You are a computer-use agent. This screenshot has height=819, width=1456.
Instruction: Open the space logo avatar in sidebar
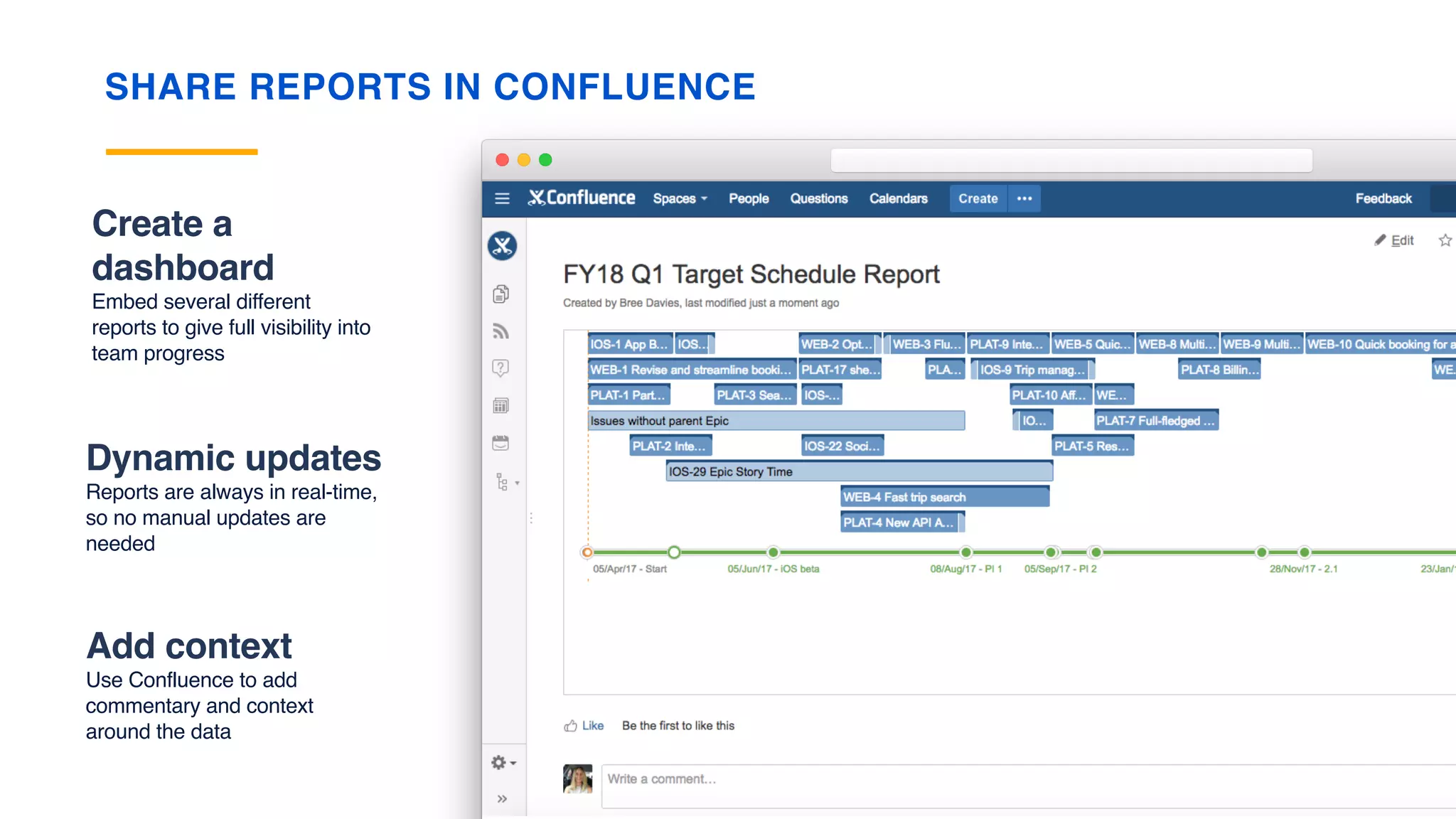[x=502, y=246]
